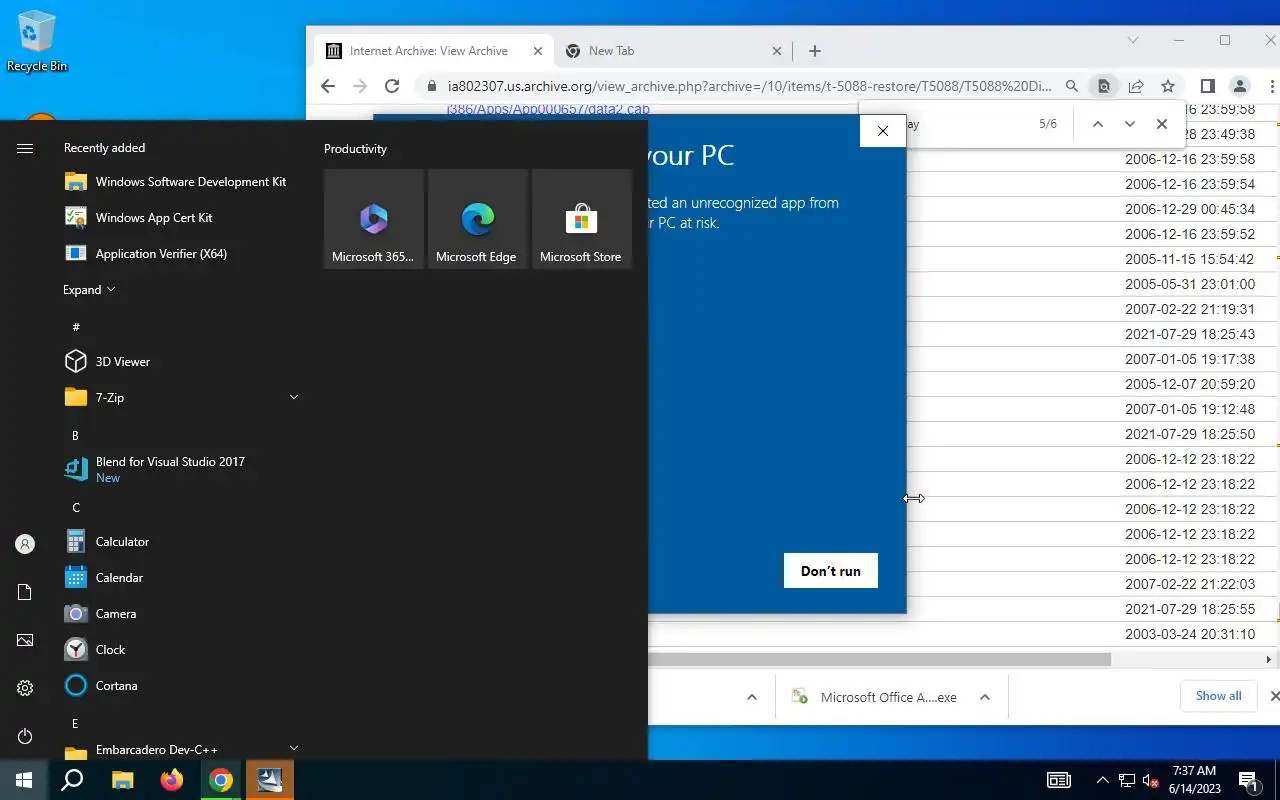Open volume tray icon
This screenshot has height=800, width=1280.
click(1151, 780)
